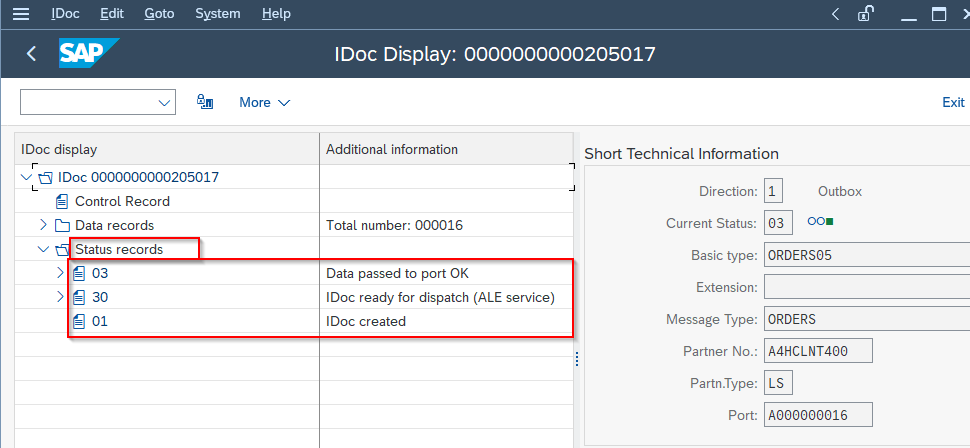Image resolution: width=970 pixels, height=448 pixels.
Task: Expand status record 03 node
Action: pyautogui.click(x=60, y=273)
